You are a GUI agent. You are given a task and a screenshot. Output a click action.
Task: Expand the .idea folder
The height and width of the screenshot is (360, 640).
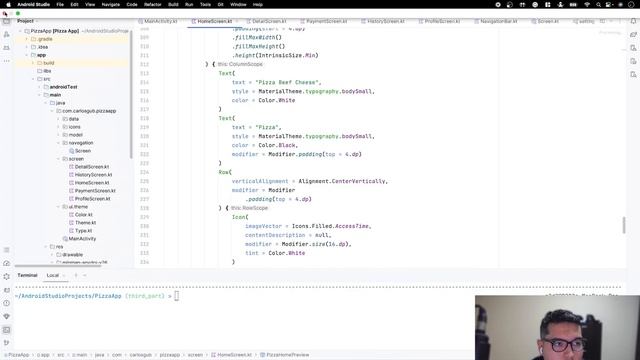tap(27, 47)
